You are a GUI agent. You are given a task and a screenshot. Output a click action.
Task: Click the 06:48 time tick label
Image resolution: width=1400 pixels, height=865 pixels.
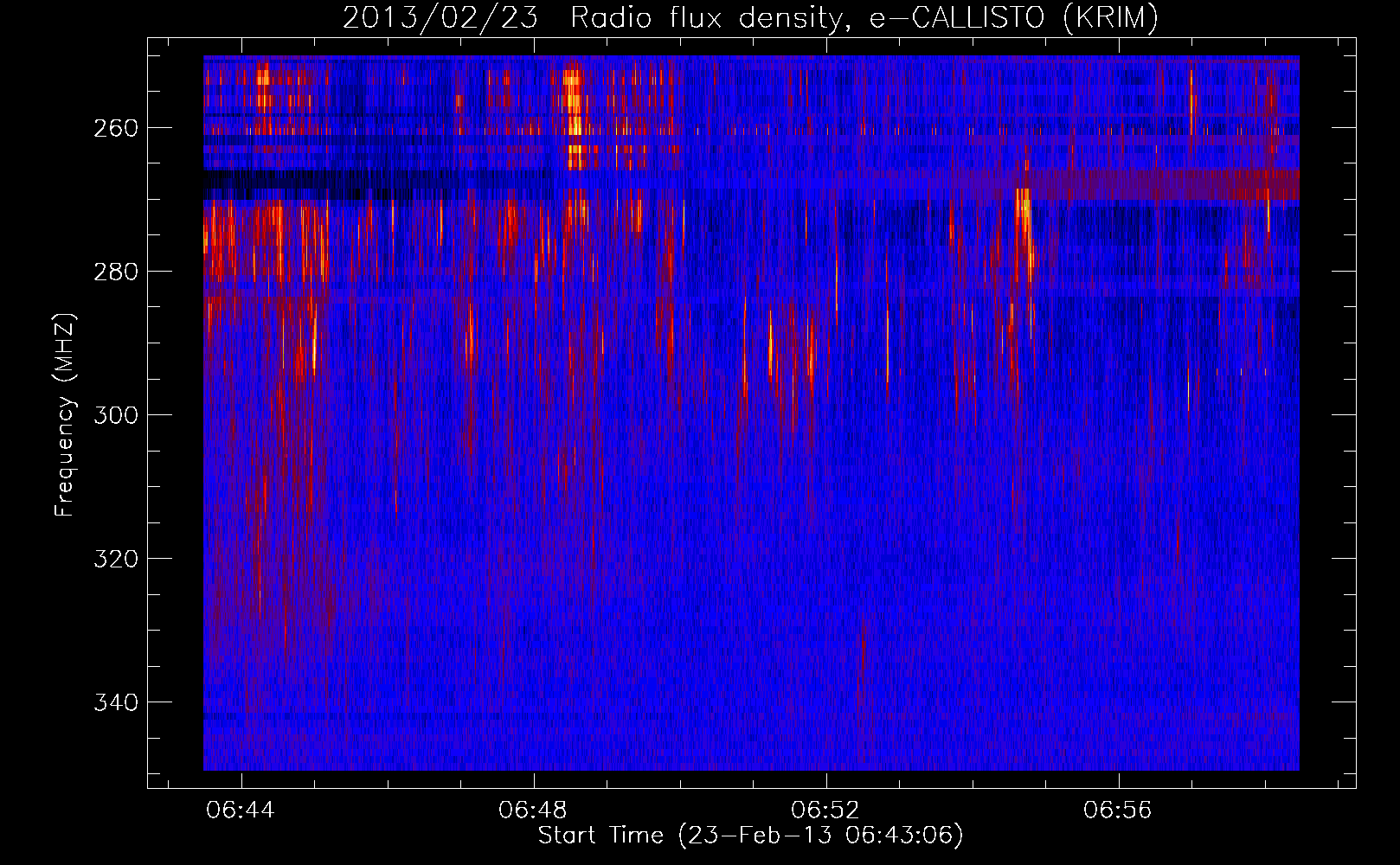(533, 811)
